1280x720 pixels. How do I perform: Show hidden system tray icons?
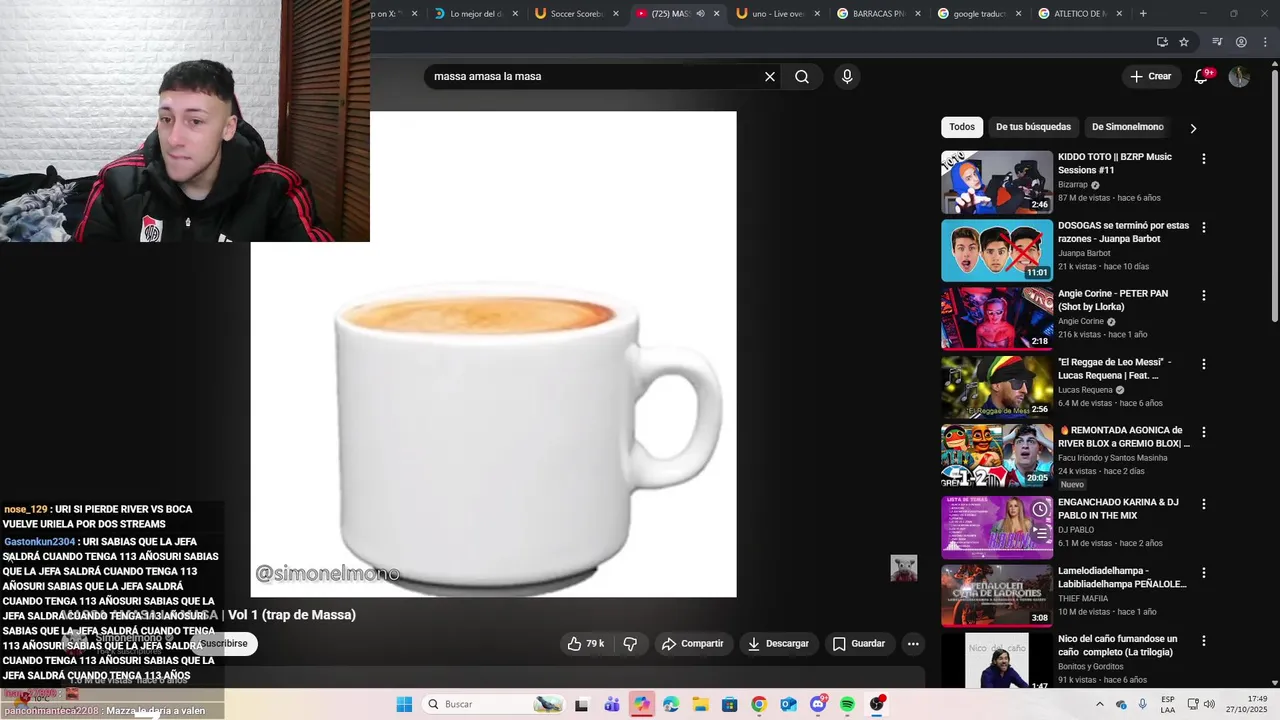tap(1099, 704)
